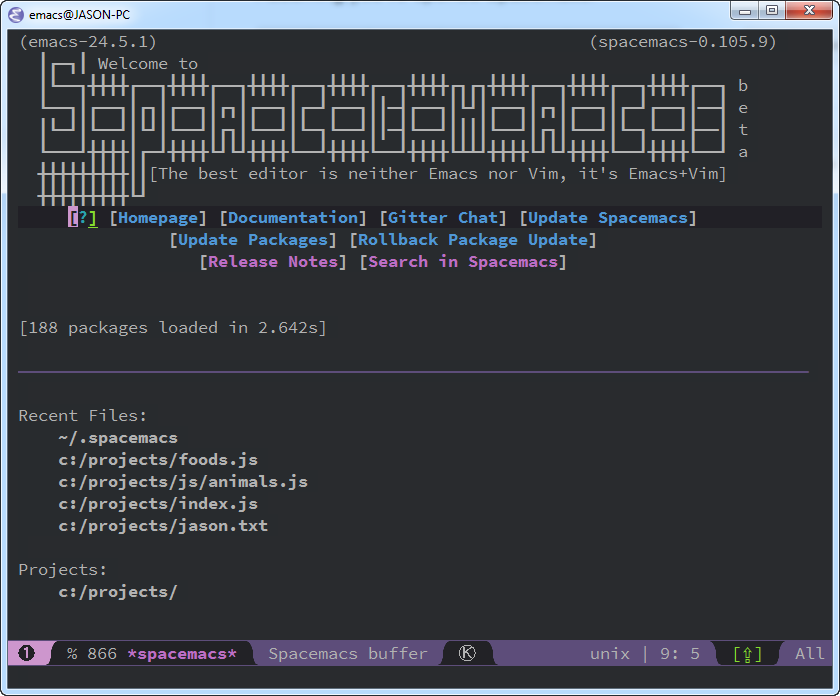This screenshot has height=696, width=840.
Task: Open the Release Notes button
Action: coord(273,261)
